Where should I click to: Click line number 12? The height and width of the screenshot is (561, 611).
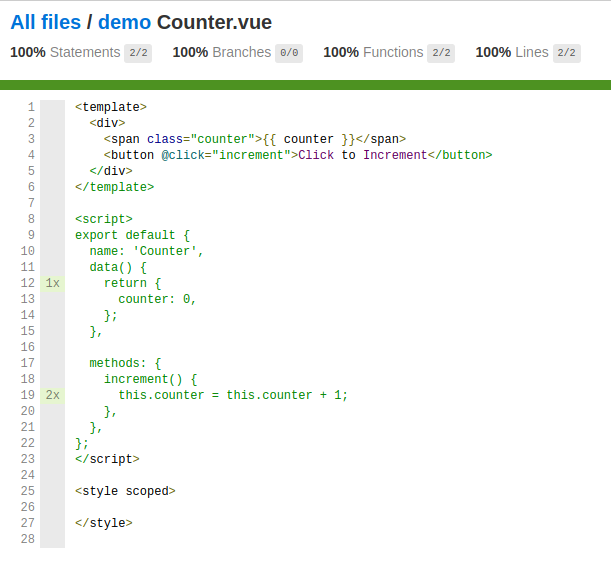click(28, 283)
